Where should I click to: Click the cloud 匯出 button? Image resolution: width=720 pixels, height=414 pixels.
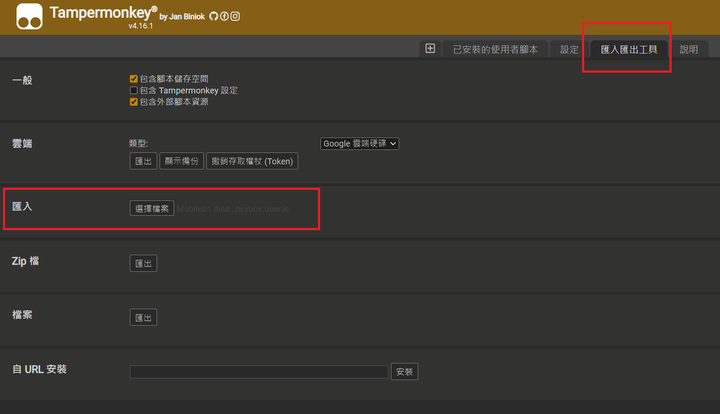143,161
